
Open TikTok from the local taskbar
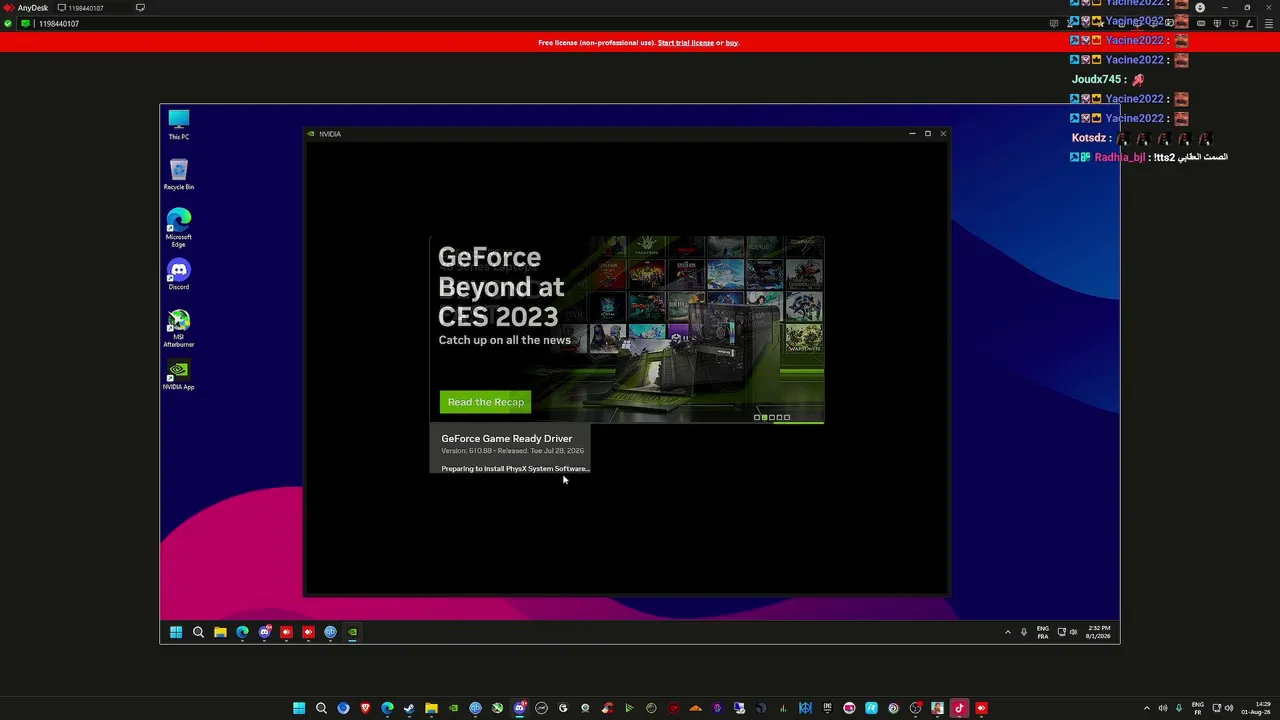click(x=959, y=709)
